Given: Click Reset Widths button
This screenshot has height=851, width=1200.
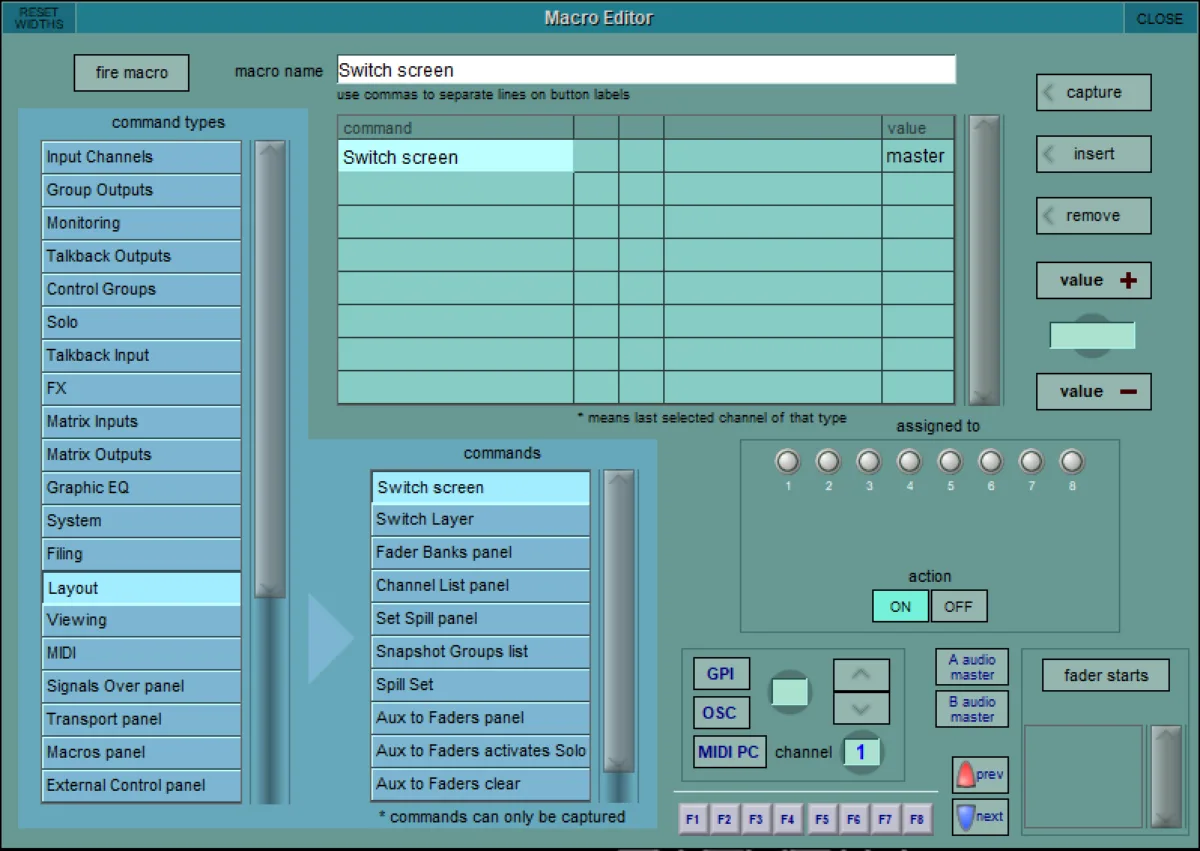Looking at the screenshot, I should click(x=39, y=18).
